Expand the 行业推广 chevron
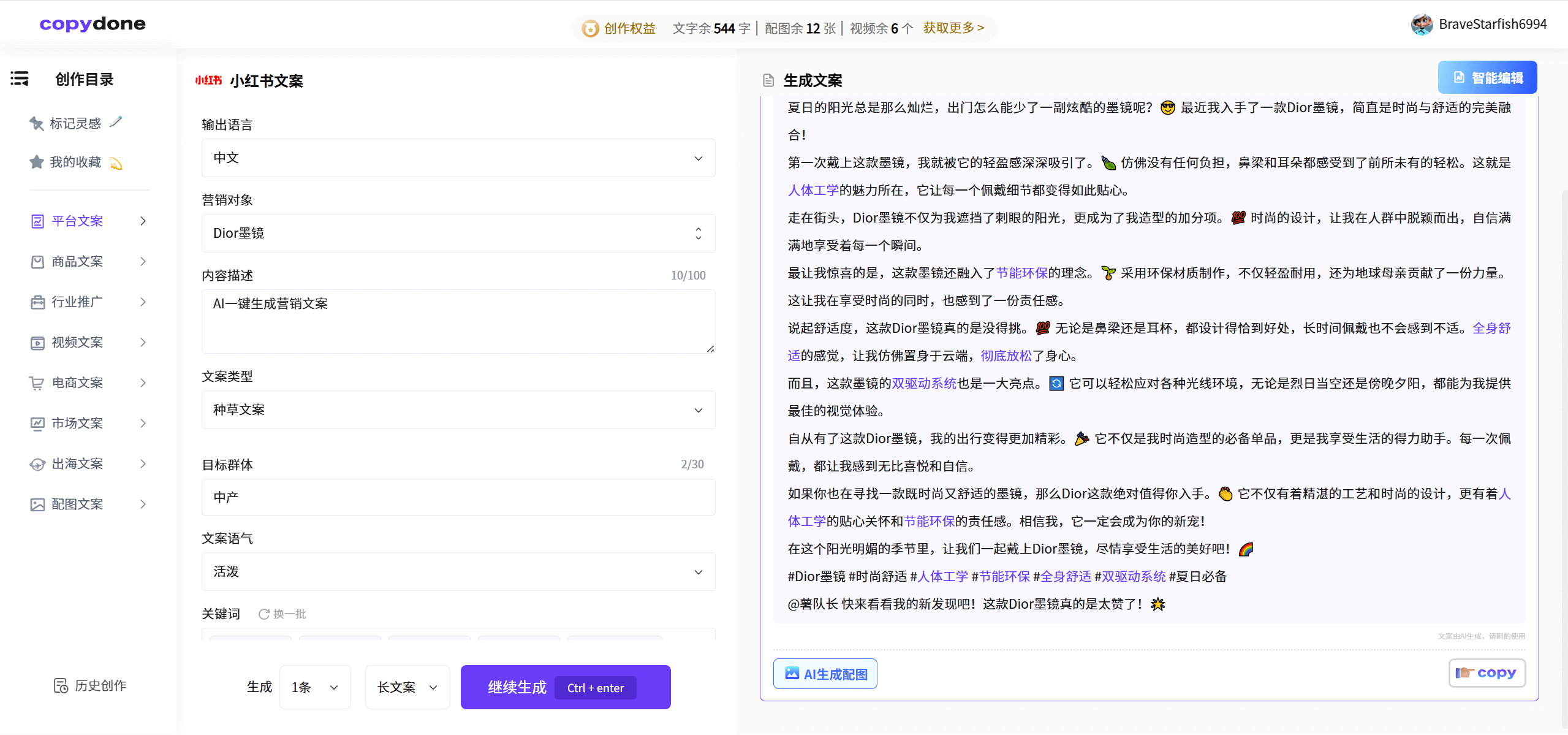The width and height of the screenshot is (1568, 735). tap(143, 302)
